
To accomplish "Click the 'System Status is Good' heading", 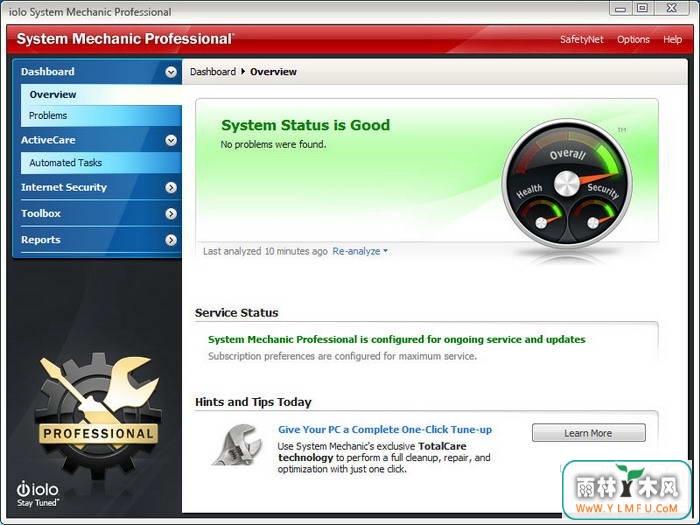I will pos(306,125).
